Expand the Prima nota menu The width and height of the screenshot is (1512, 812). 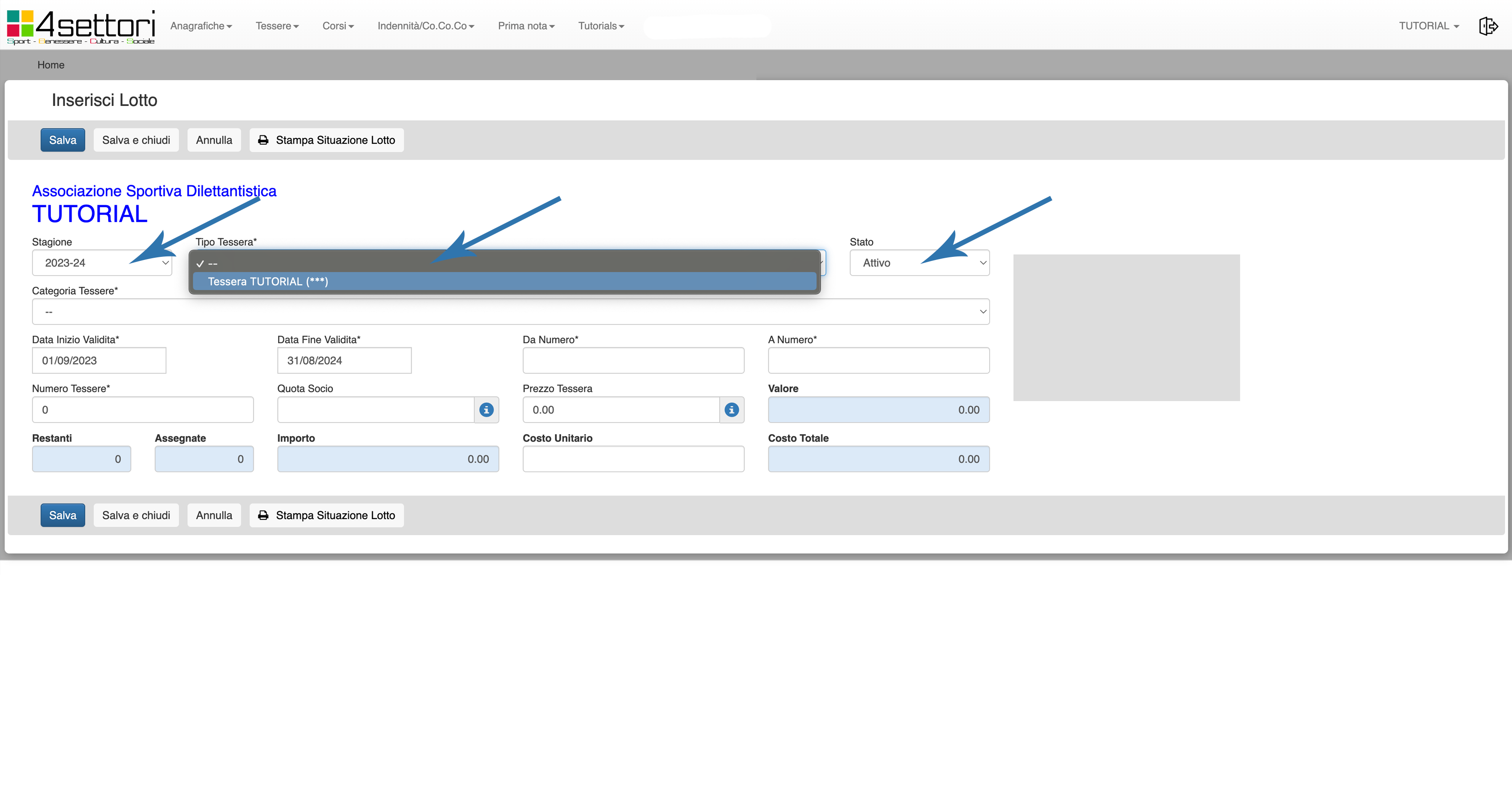[526, 26]
